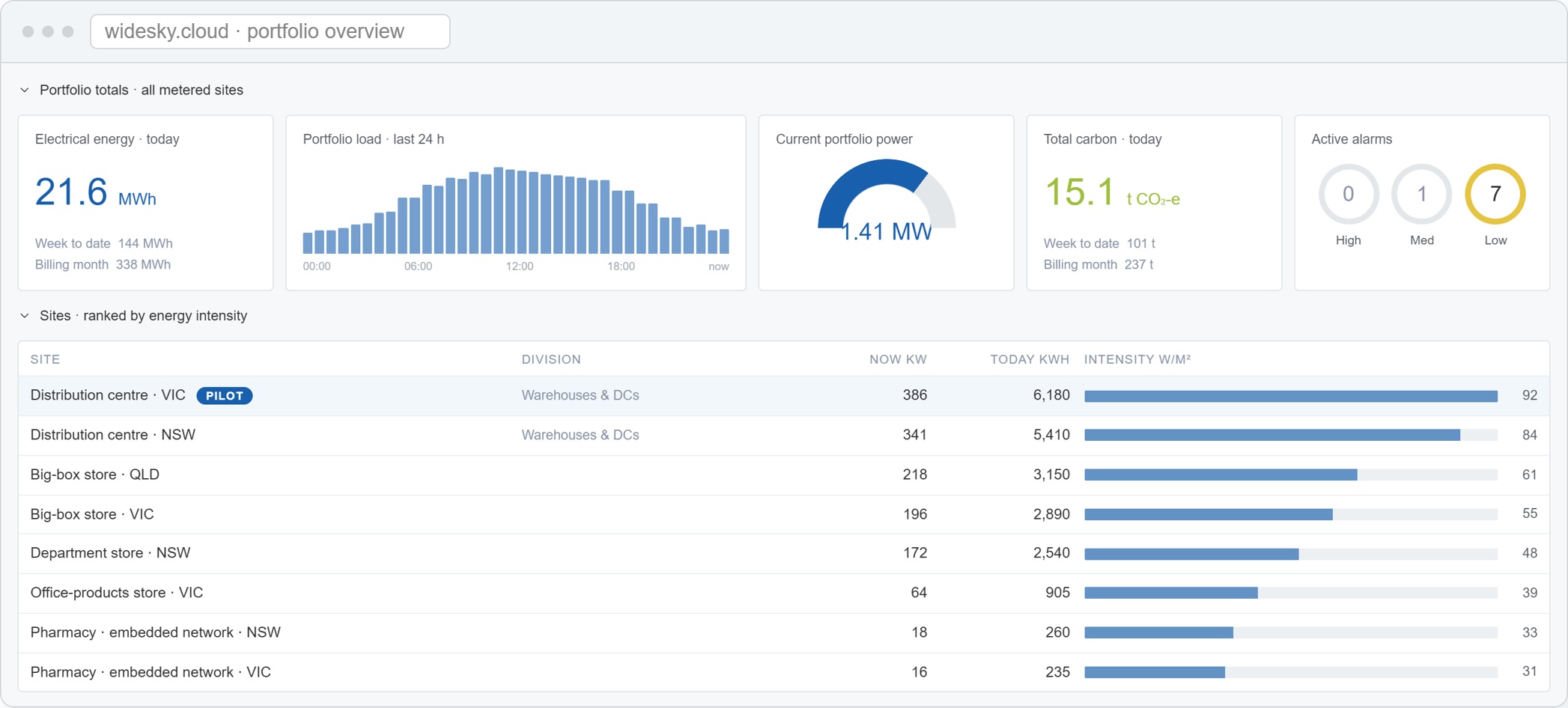Sort by the DIVISION column header
Viewport: 1568px width, 708px height.
pyautogui.click(x=551, y=360)
